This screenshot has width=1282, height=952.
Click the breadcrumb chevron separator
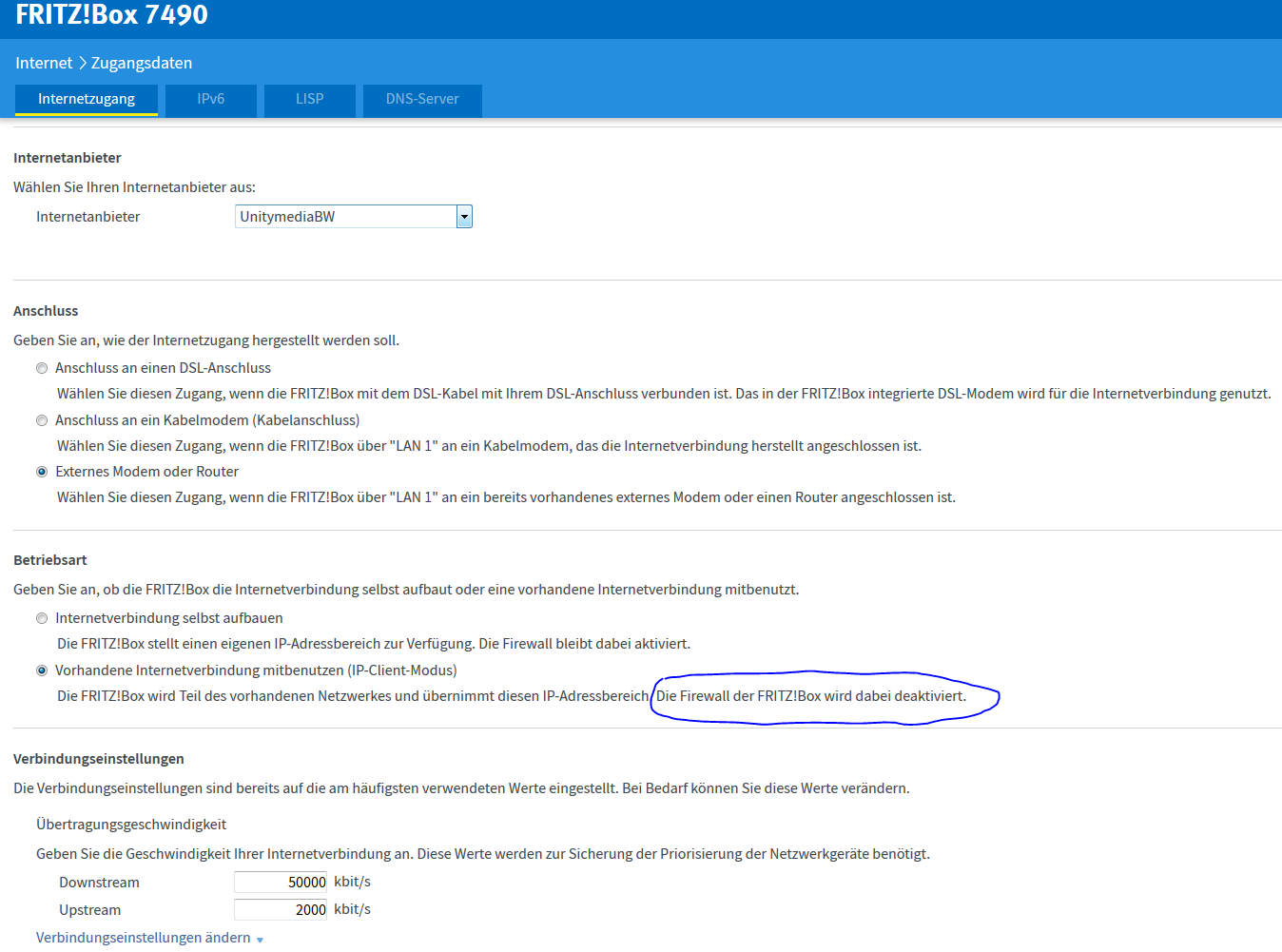pos(83,63)
